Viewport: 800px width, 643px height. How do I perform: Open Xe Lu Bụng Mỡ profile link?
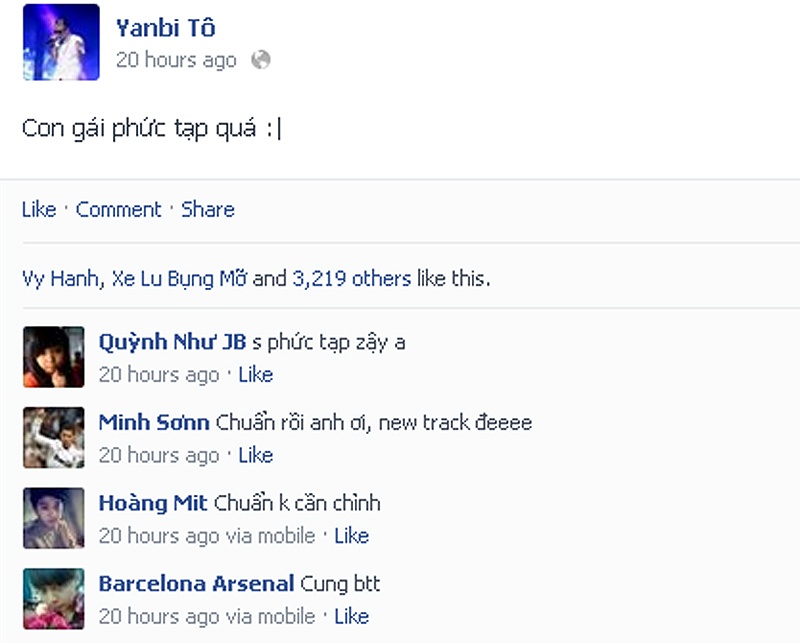179,279
